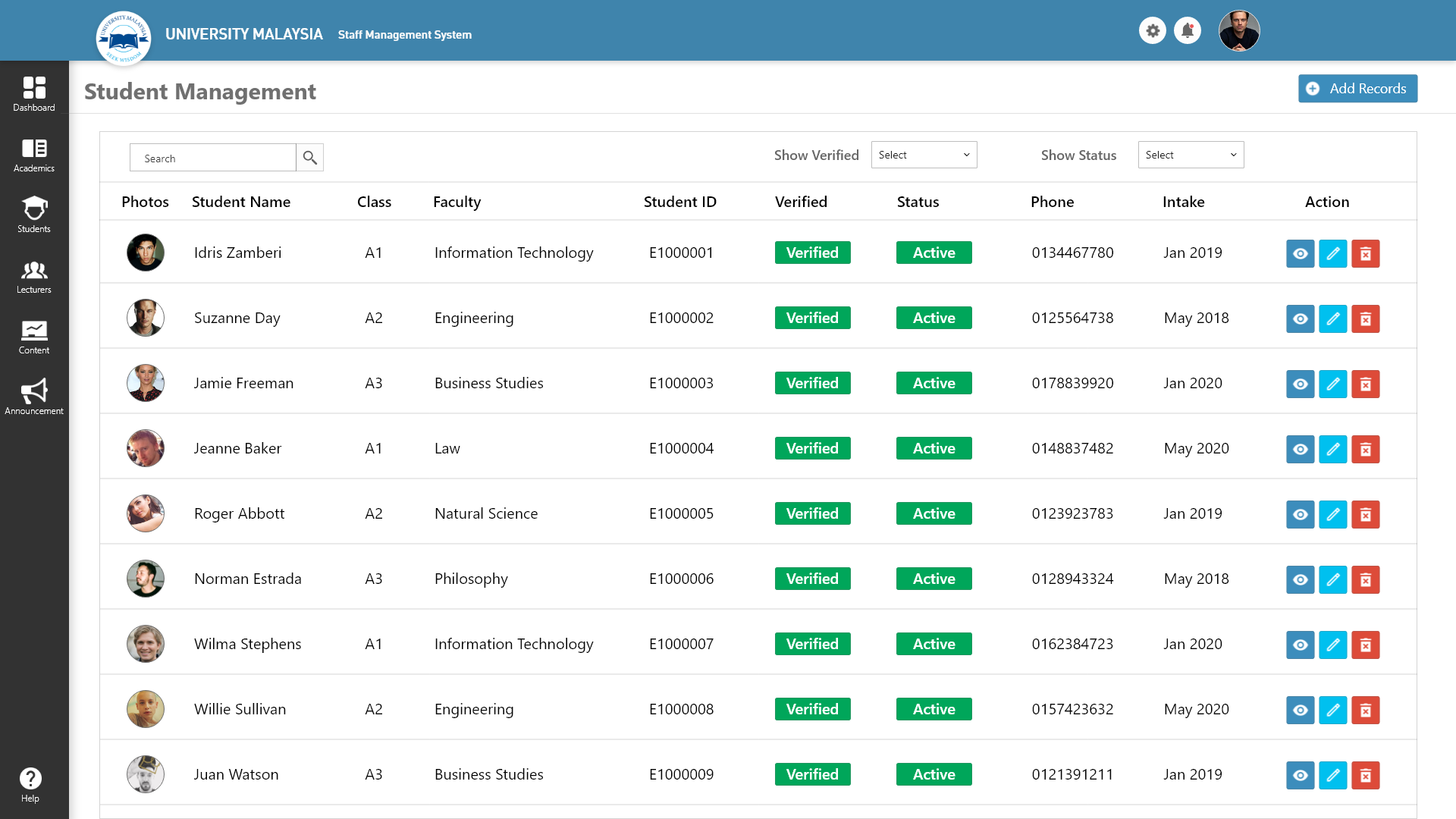Open Help in sidebar
This screenshot has height=819, width=1456.
tap(30, 785)
